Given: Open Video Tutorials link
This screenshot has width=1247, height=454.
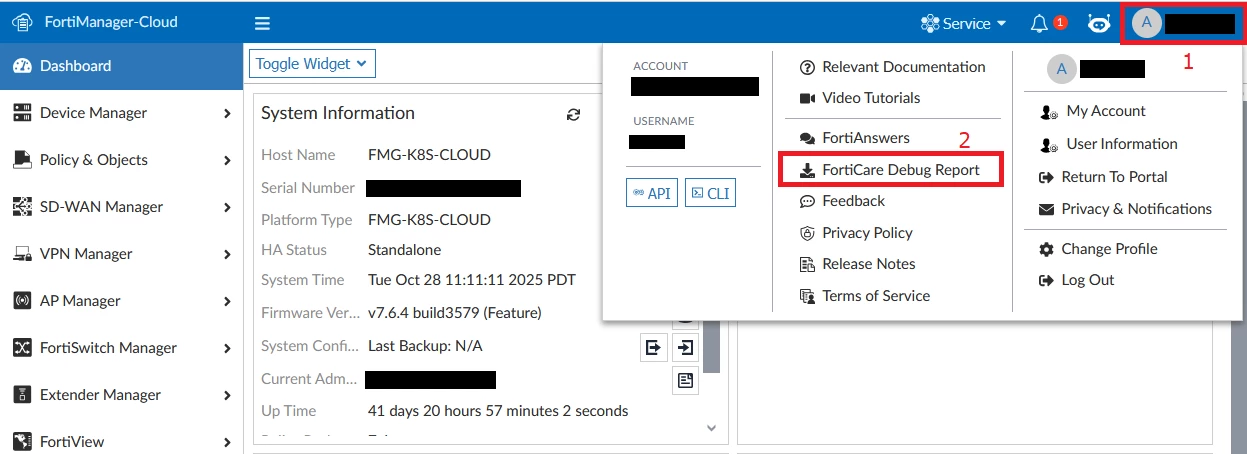Looking at the screenshot, I should coord(860,98).
